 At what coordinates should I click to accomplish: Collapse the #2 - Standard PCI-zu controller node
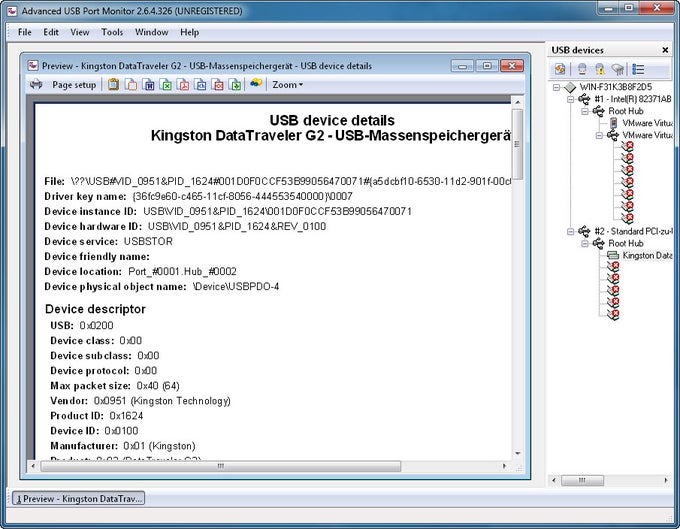pos(571,232)
